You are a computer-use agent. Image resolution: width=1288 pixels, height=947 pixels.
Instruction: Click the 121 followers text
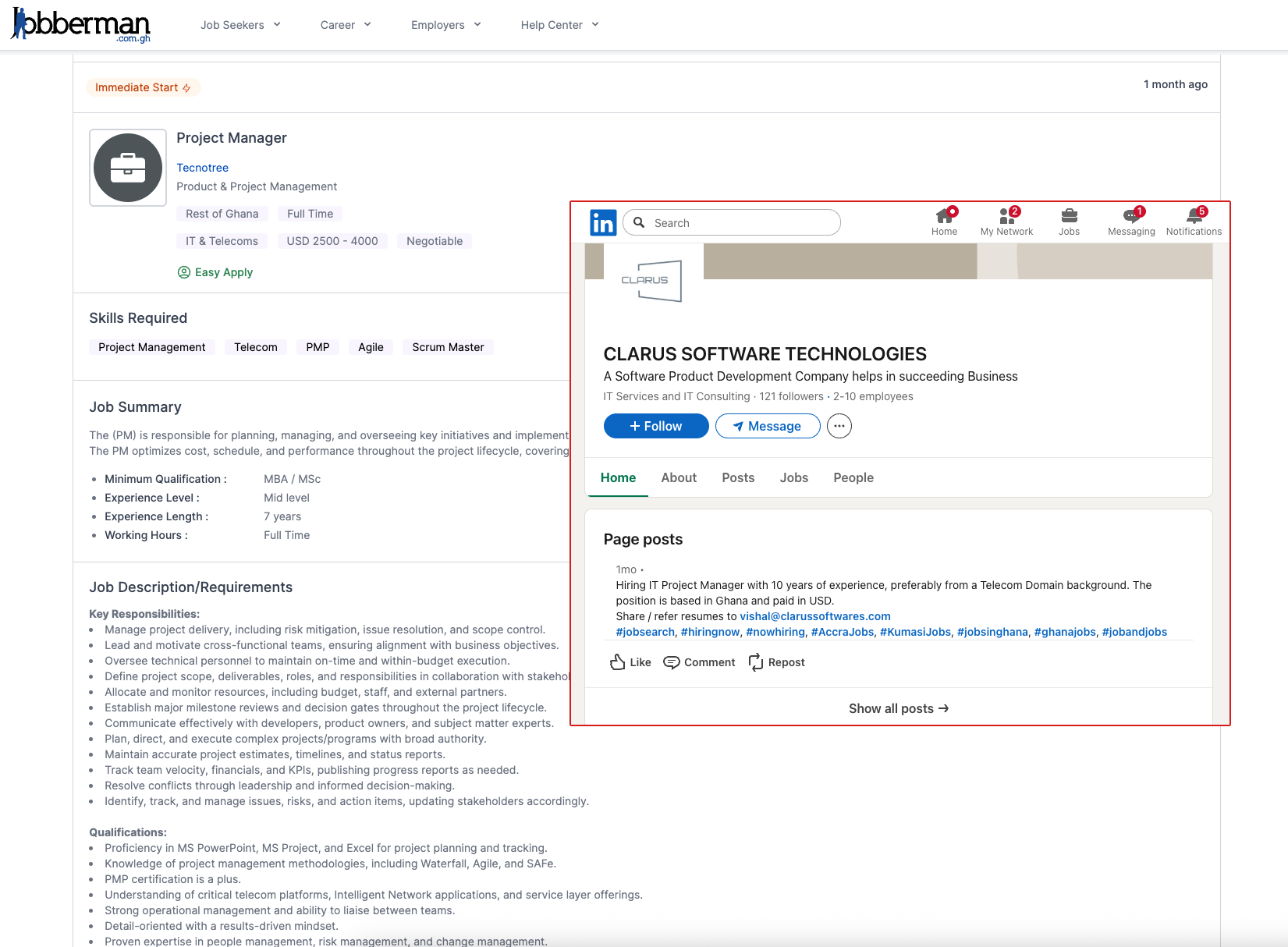791,396
